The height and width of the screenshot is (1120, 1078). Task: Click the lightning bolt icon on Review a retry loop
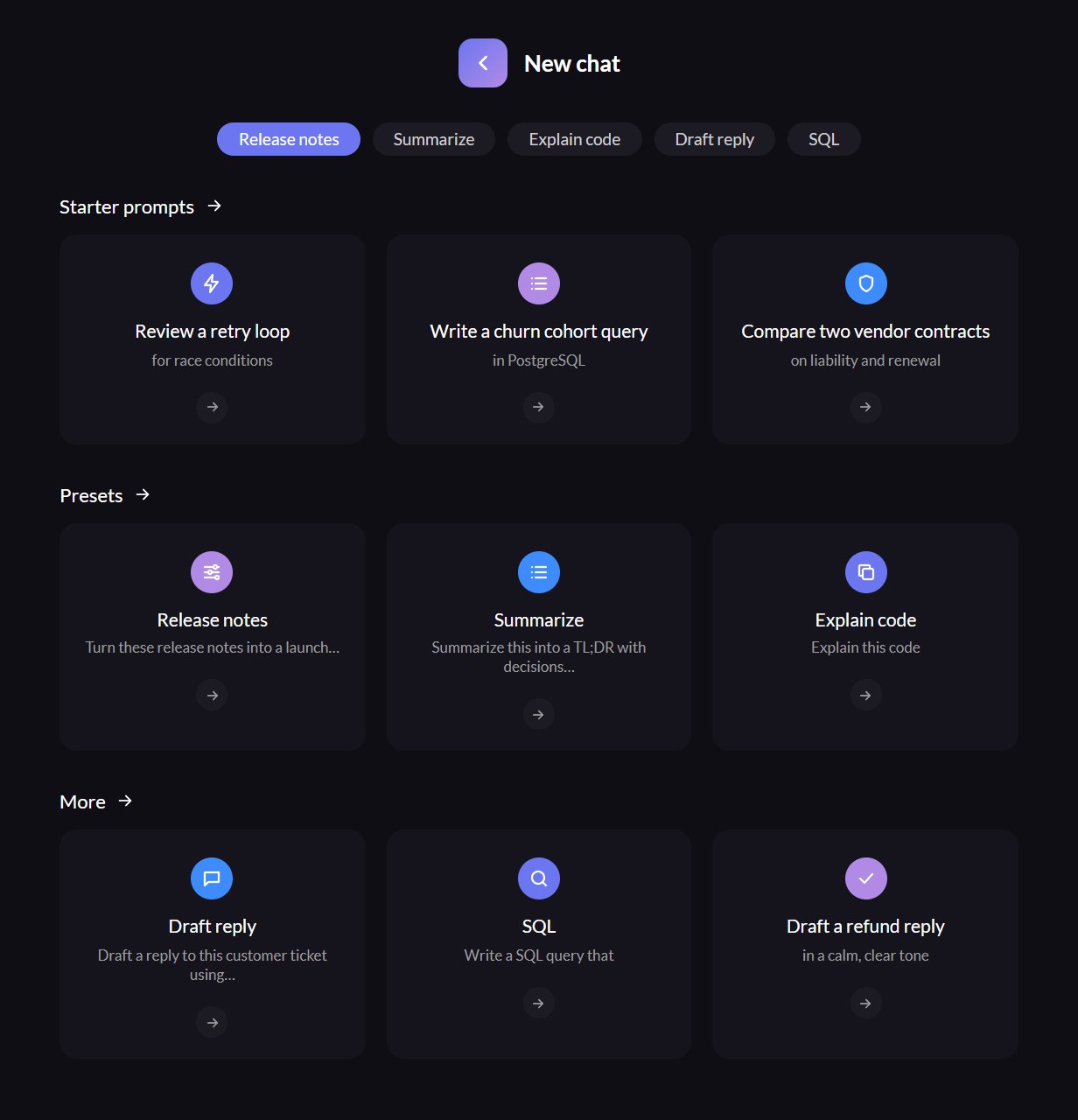212,283
